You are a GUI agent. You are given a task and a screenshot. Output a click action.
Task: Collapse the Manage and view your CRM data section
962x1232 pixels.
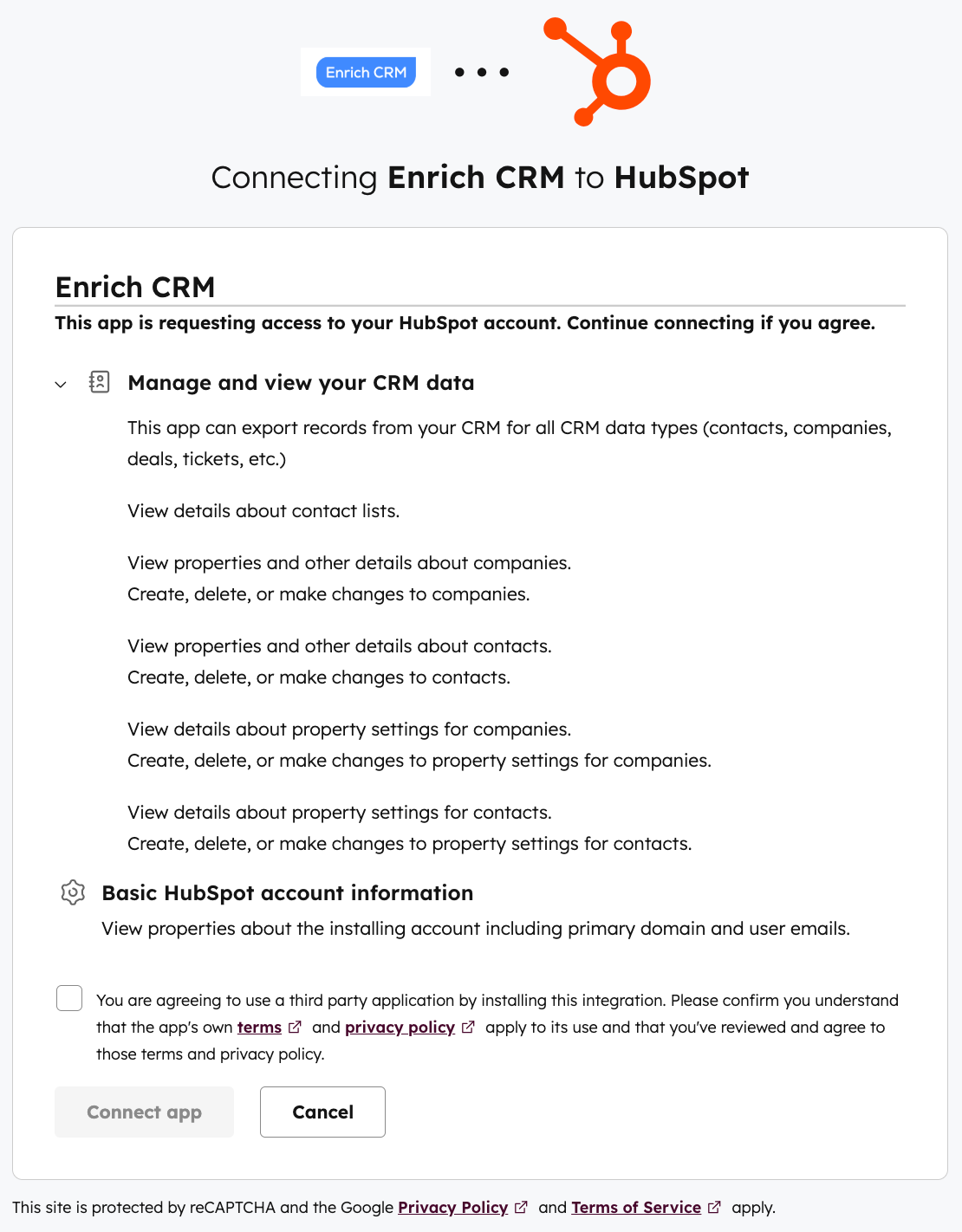point(60,384)
